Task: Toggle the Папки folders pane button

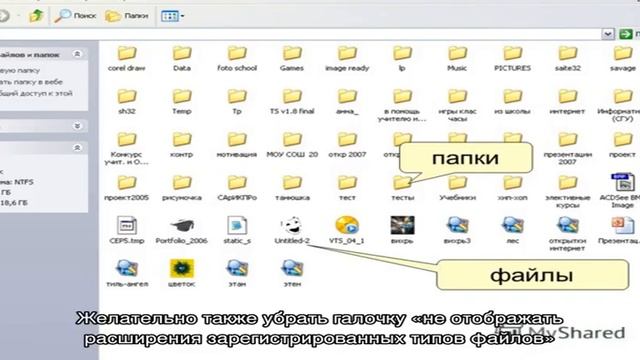Action: tap(127, 16)
